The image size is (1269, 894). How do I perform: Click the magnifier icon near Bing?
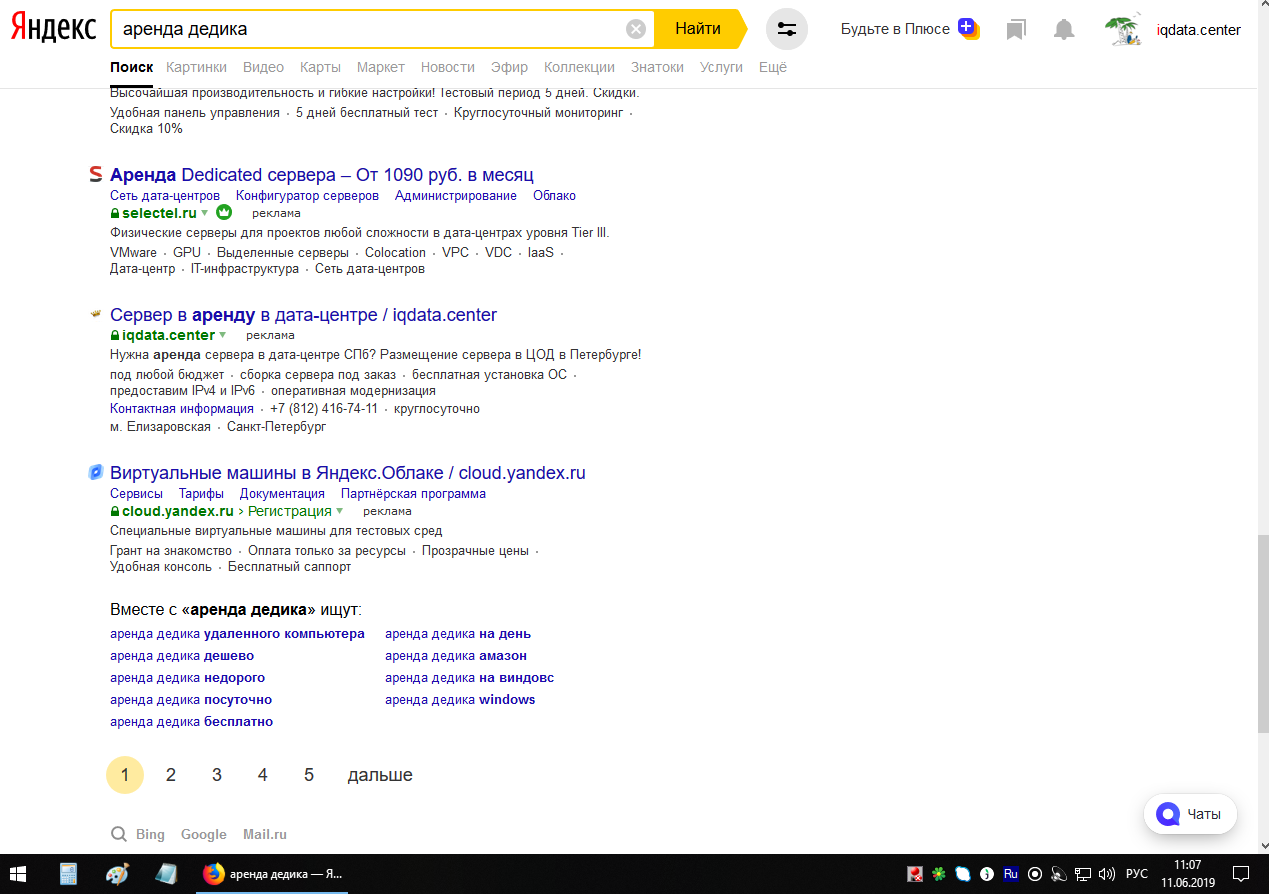(x=119, y=834)
